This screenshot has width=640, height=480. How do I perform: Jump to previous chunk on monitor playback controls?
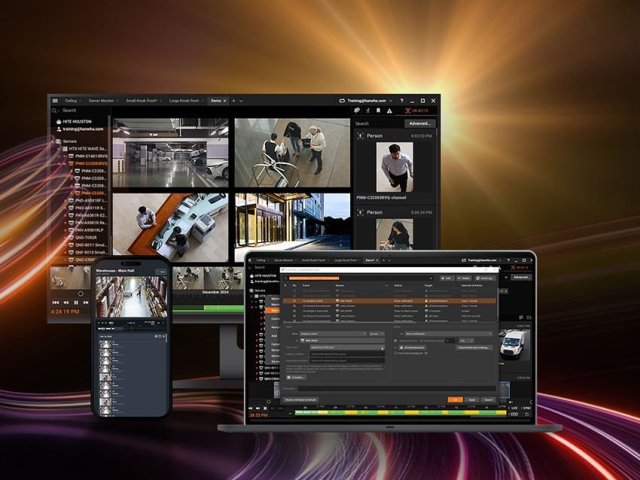[56, 302]
